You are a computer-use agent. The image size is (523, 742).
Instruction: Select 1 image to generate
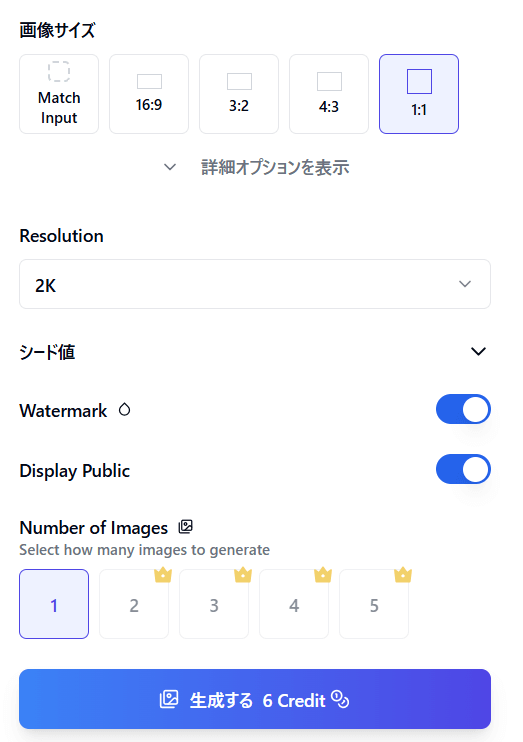click(x=54, y=604)
